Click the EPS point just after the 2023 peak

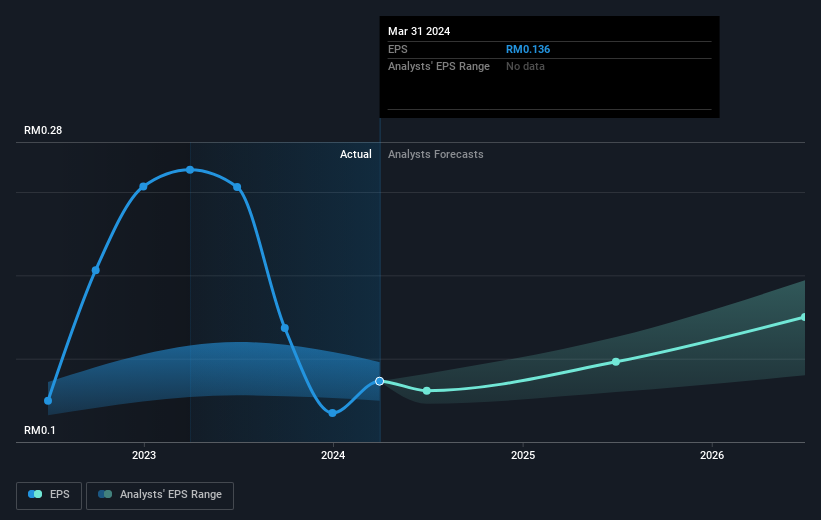point(237,187)
